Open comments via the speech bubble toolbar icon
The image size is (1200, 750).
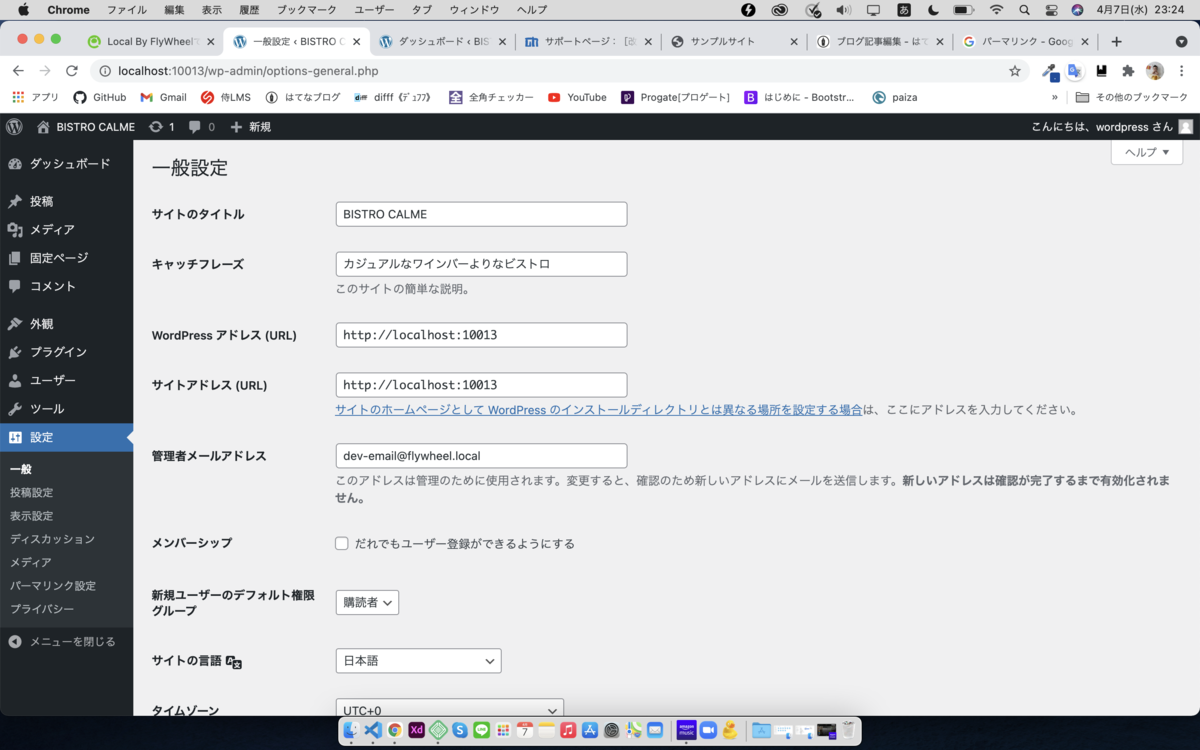[195, 127]
